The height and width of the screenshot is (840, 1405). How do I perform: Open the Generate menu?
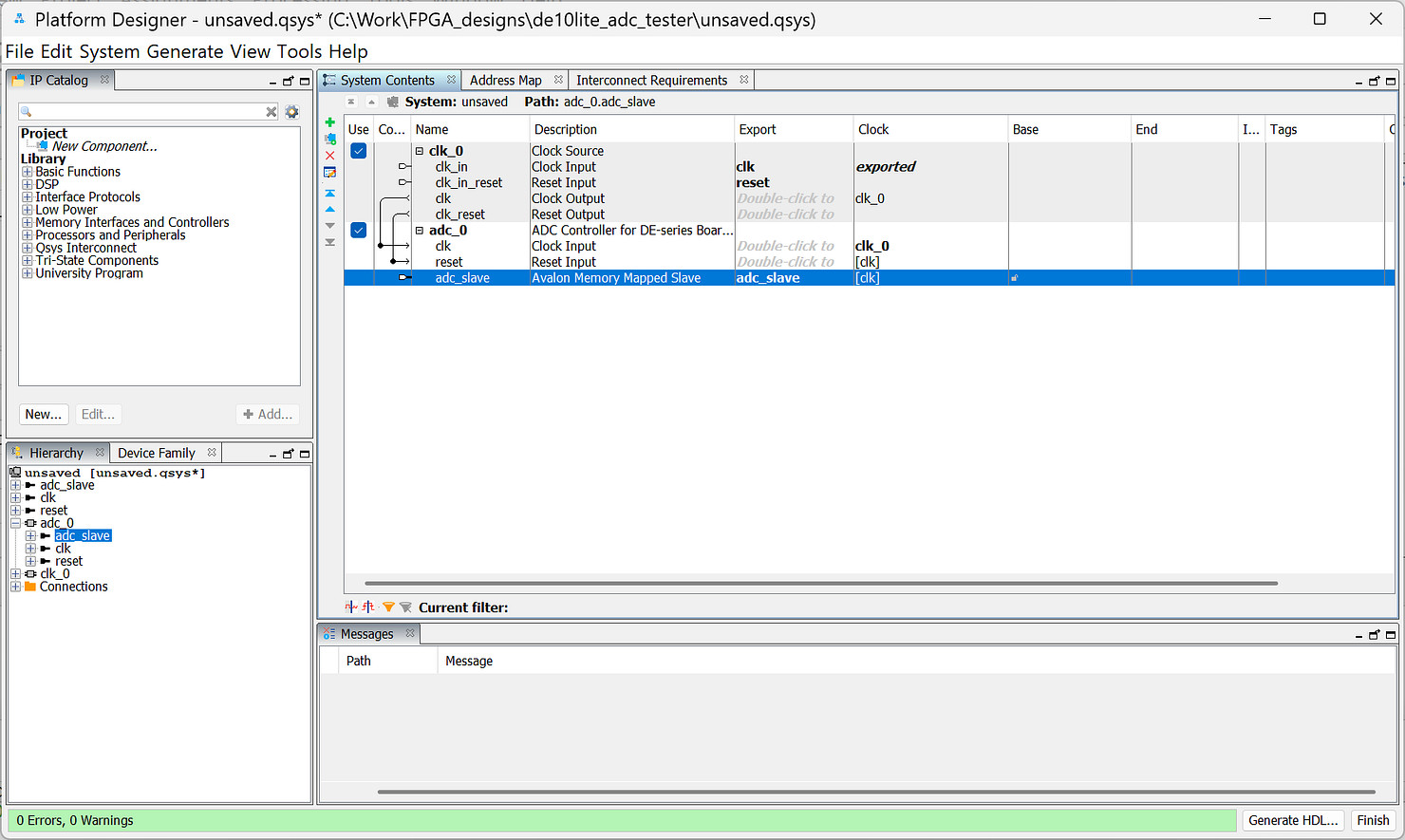point(185,51)
